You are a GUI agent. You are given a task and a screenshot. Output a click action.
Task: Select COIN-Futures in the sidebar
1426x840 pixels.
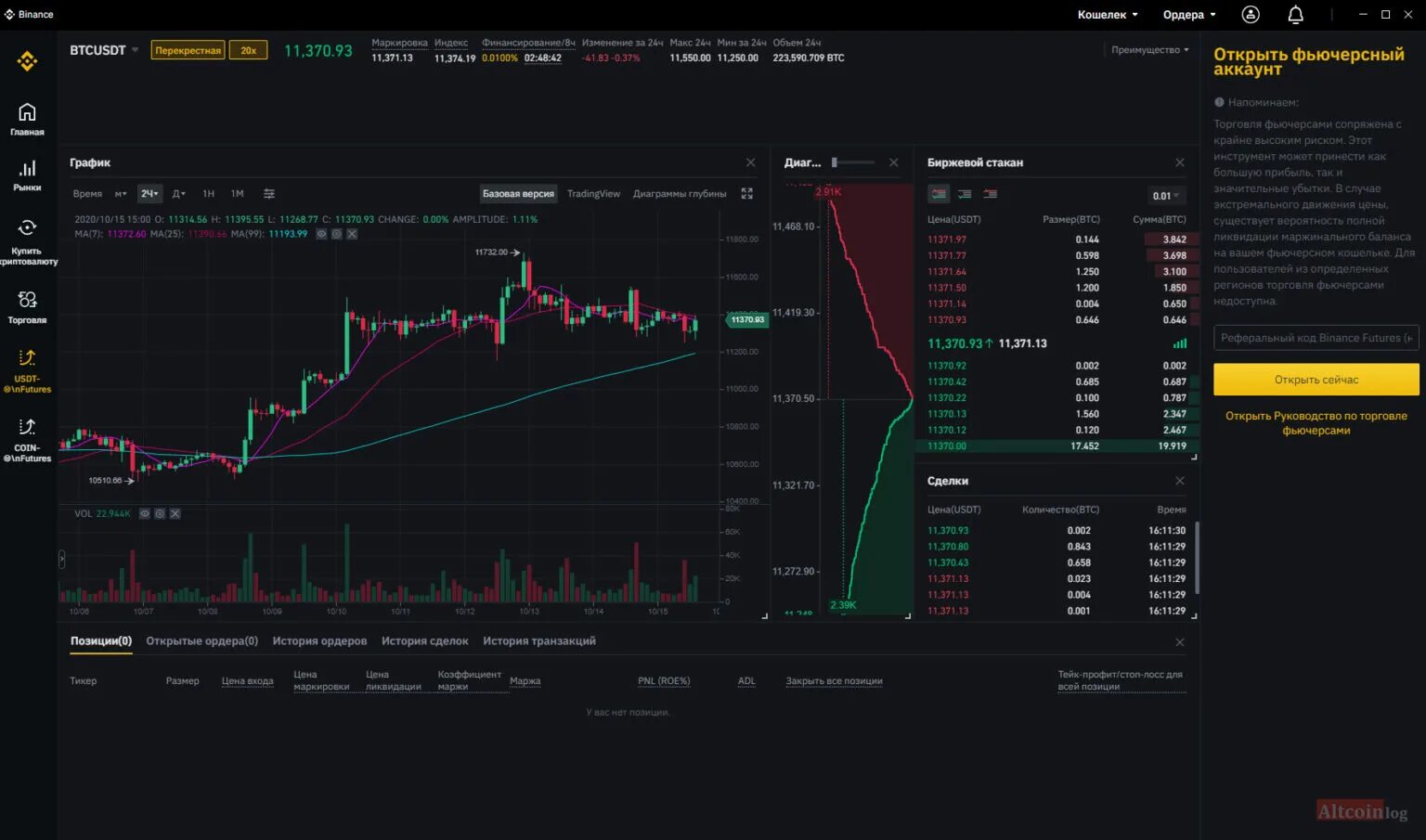[27, 438]
